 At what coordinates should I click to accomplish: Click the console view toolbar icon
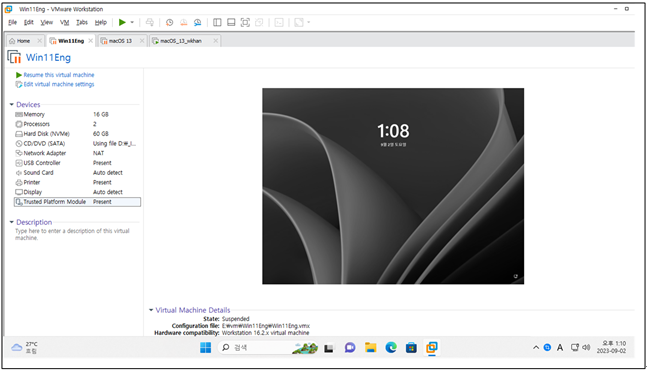tap(279, 22)
